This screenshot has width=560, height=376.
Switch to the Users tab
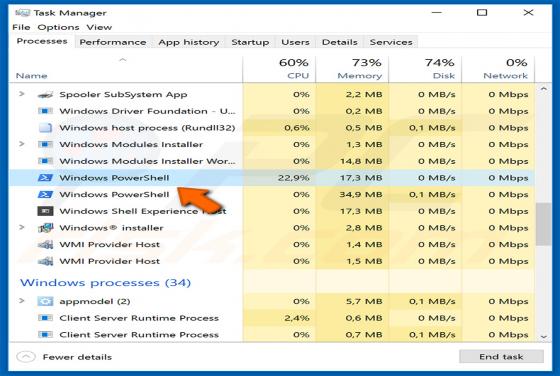coord(295,42)
